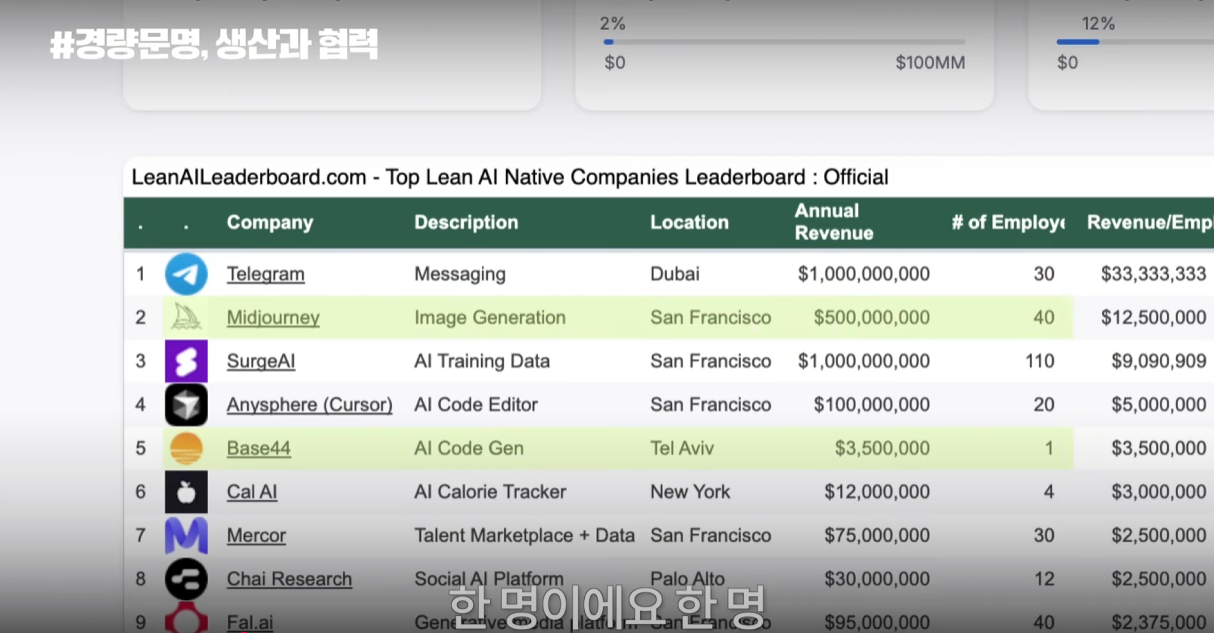Click the Base44 orange sun logo
Image resolution: width=1214 pixels, height=633 pixels.
[x=186, y=448]
